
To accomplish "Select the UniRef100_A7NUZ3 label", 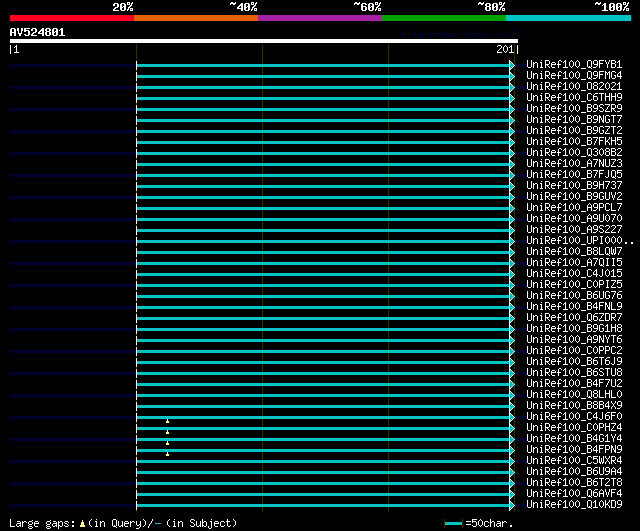I will [574, 163].
